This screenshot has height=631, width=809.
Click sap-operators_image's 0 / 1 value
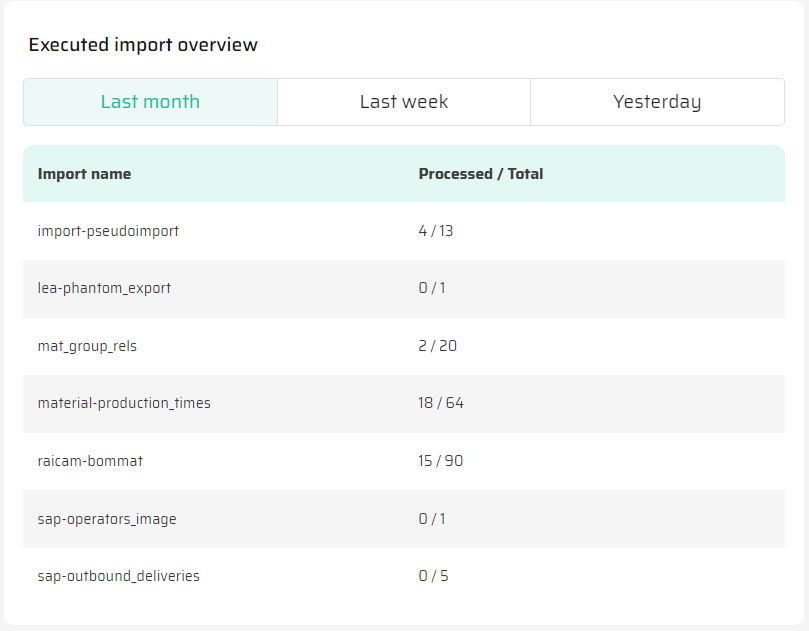[x=432, y=519]
